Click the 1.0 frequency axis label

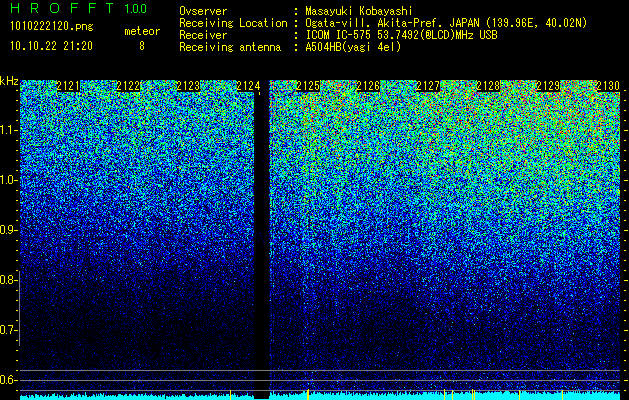pos(8,181)
